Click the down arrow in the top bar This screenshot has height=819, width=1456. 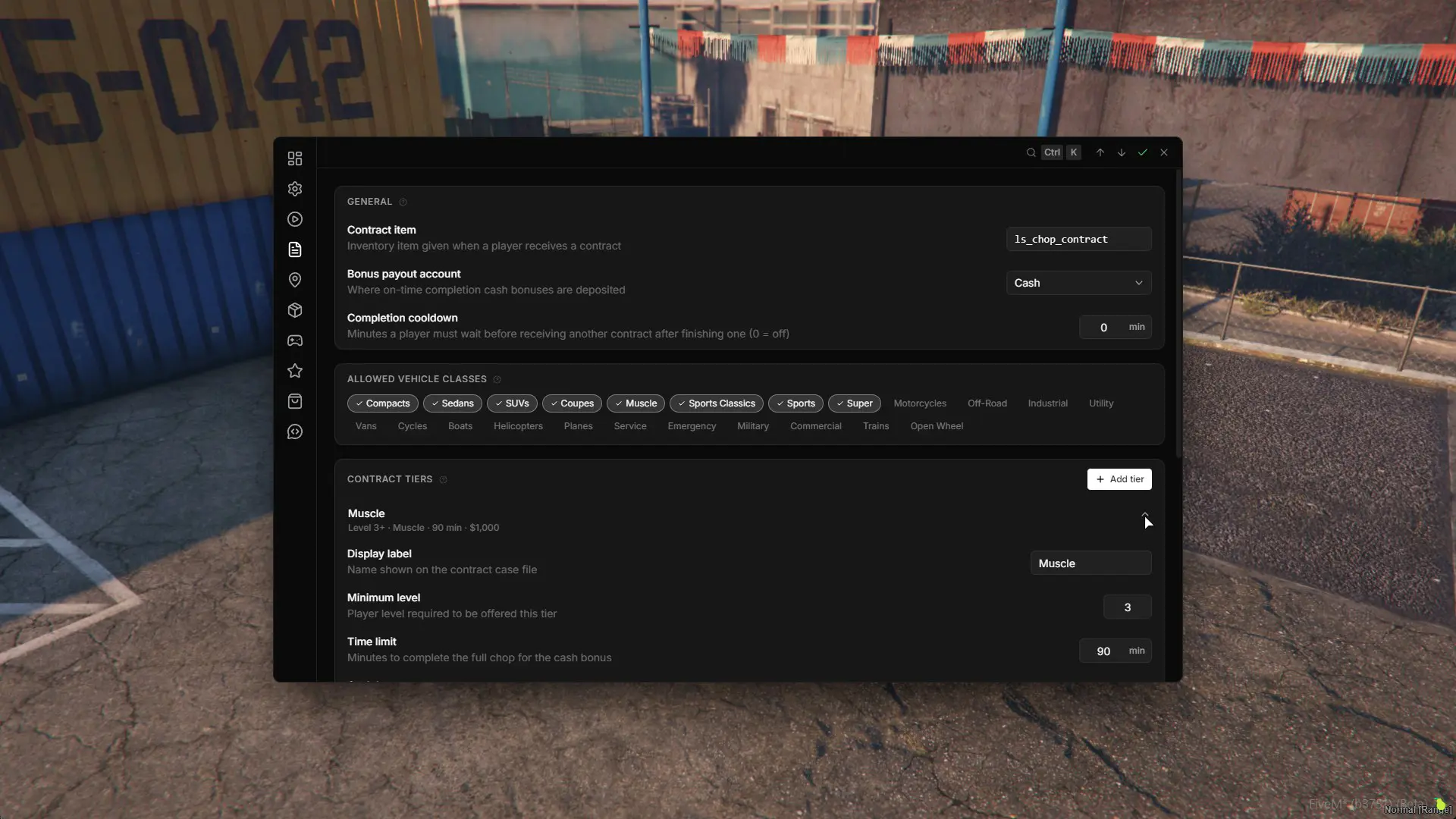coord(1122,152)
